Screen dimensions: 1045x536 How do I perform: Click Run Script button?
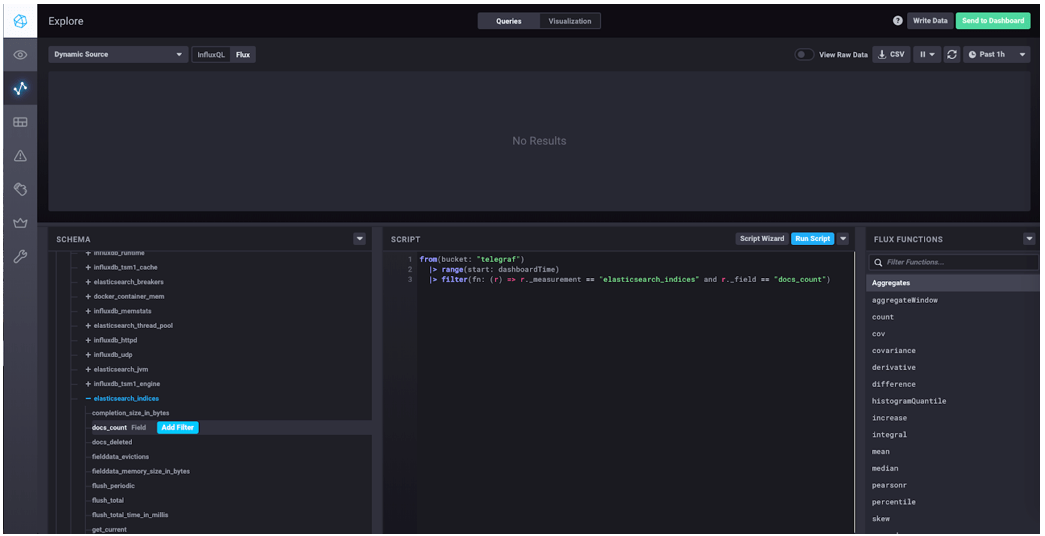click(x=812, y=239)
